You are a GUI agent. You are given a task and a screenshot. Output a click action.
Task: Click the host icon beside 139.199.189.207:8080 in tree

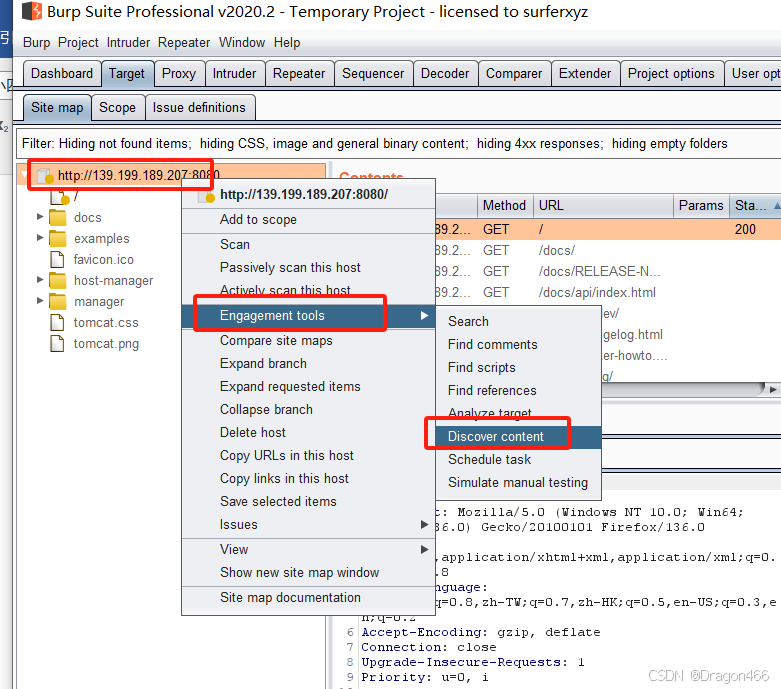(45, 175)
